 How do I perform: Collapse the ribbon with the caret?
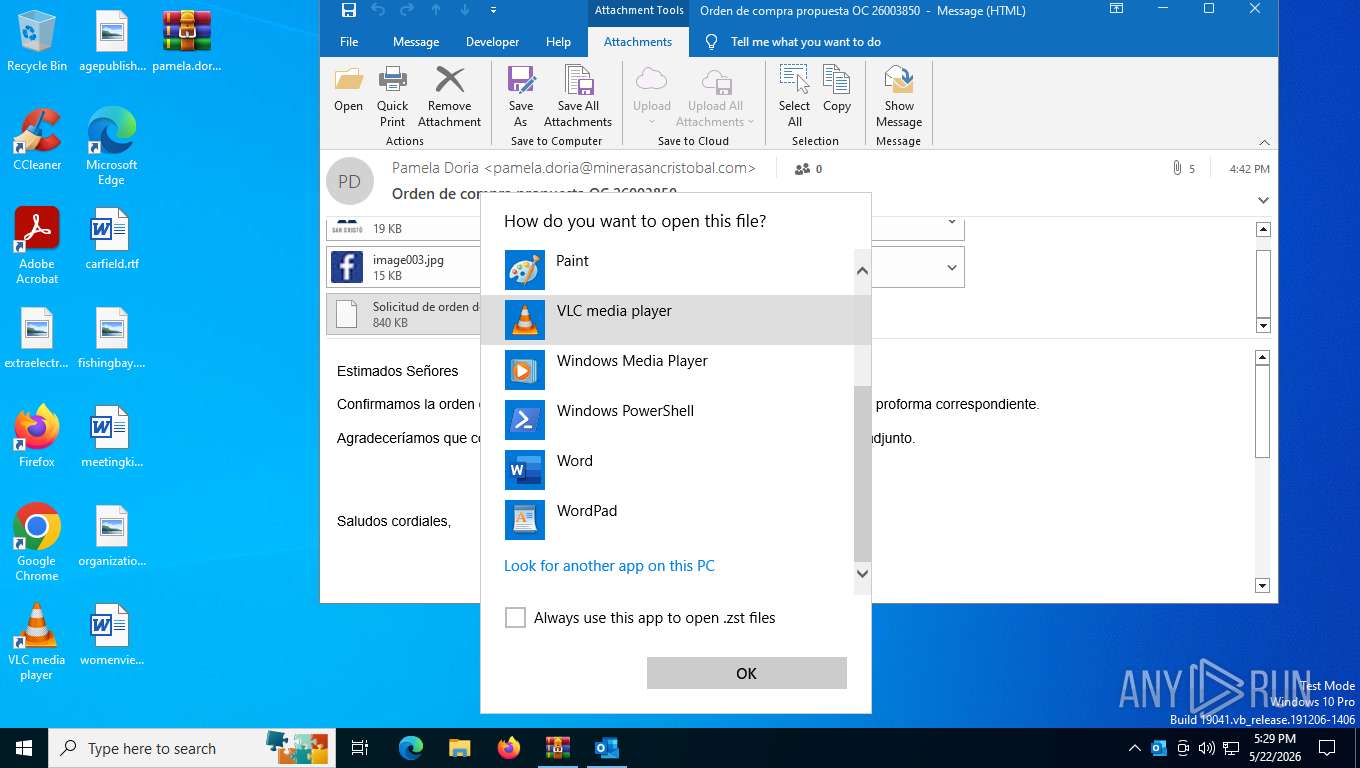click(1264, 142)
